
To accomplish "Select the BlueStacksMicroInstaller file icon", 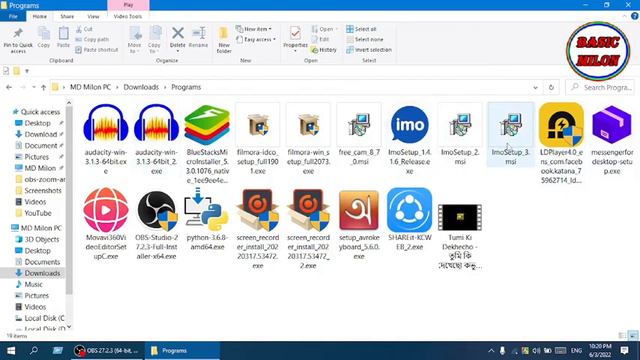I will (207, 124).
